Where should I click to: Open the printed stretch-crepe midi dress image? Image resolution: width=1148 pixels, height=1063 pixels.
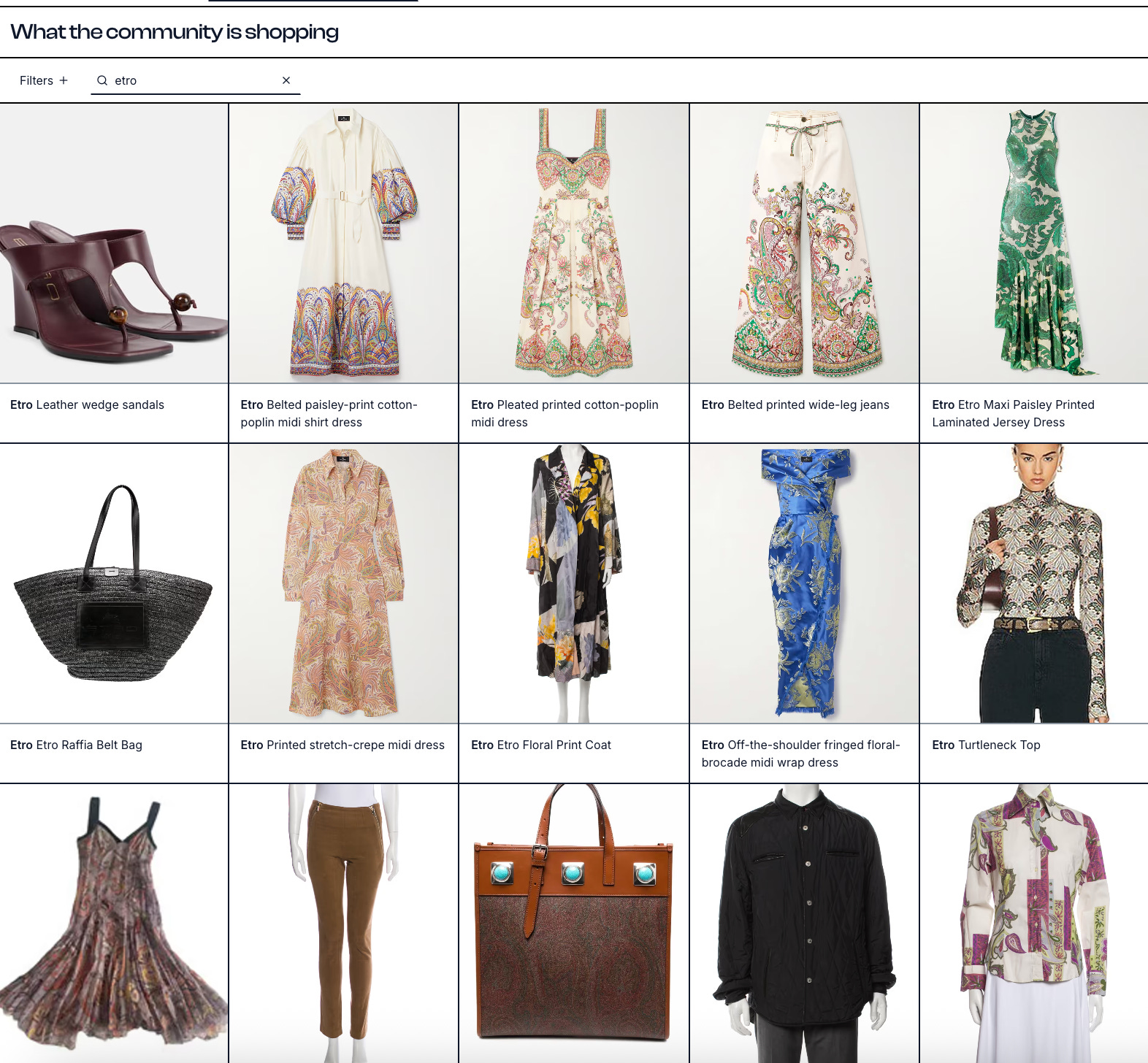pos(344,583)
